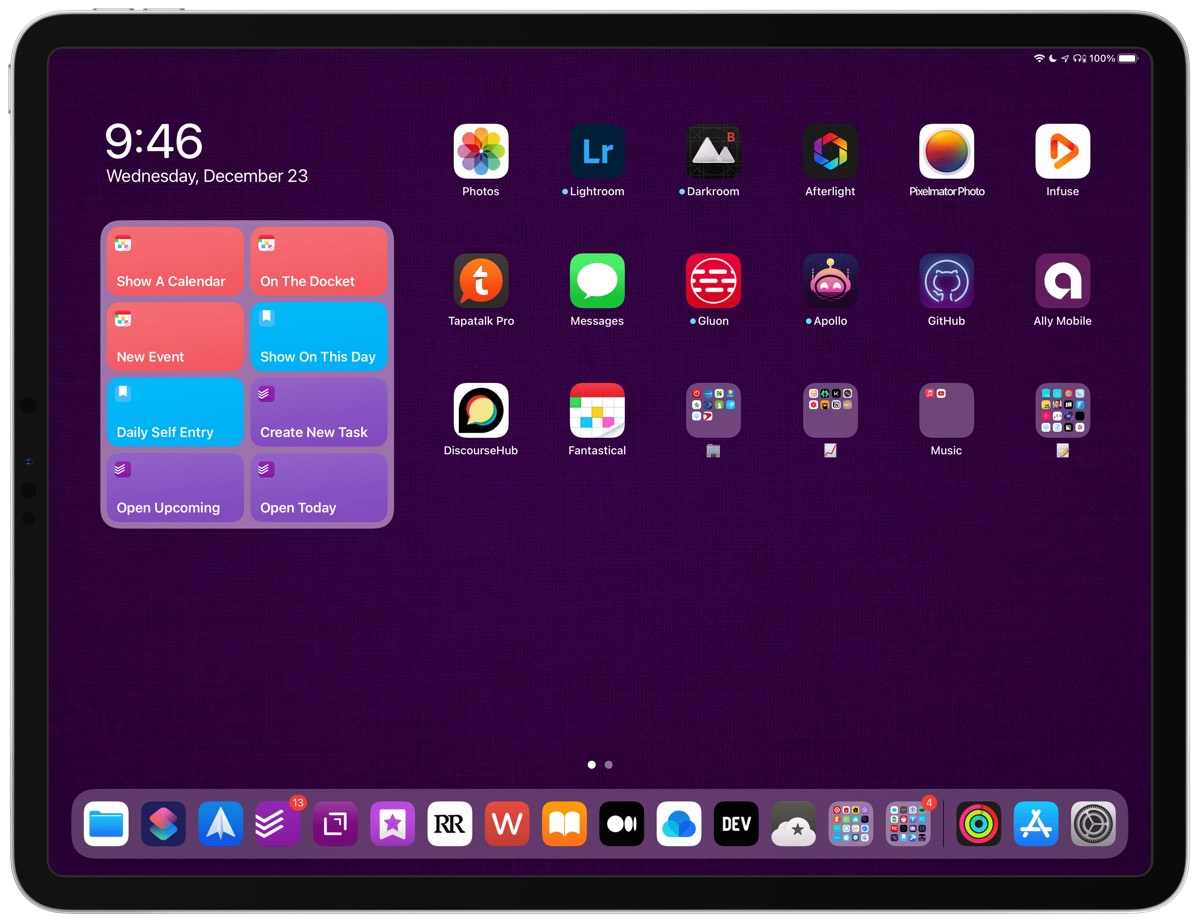
Task: Open the folder labeled with a memo emoji
Action: (1062, 410)
